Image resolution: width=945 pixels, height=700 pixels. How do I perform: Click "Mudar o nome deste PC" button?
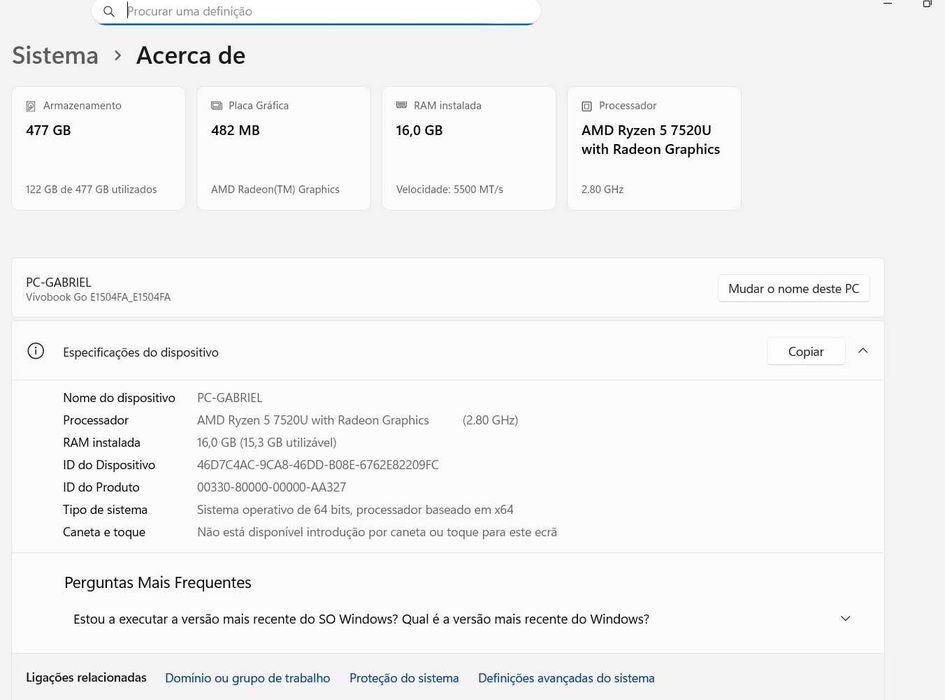794,289
